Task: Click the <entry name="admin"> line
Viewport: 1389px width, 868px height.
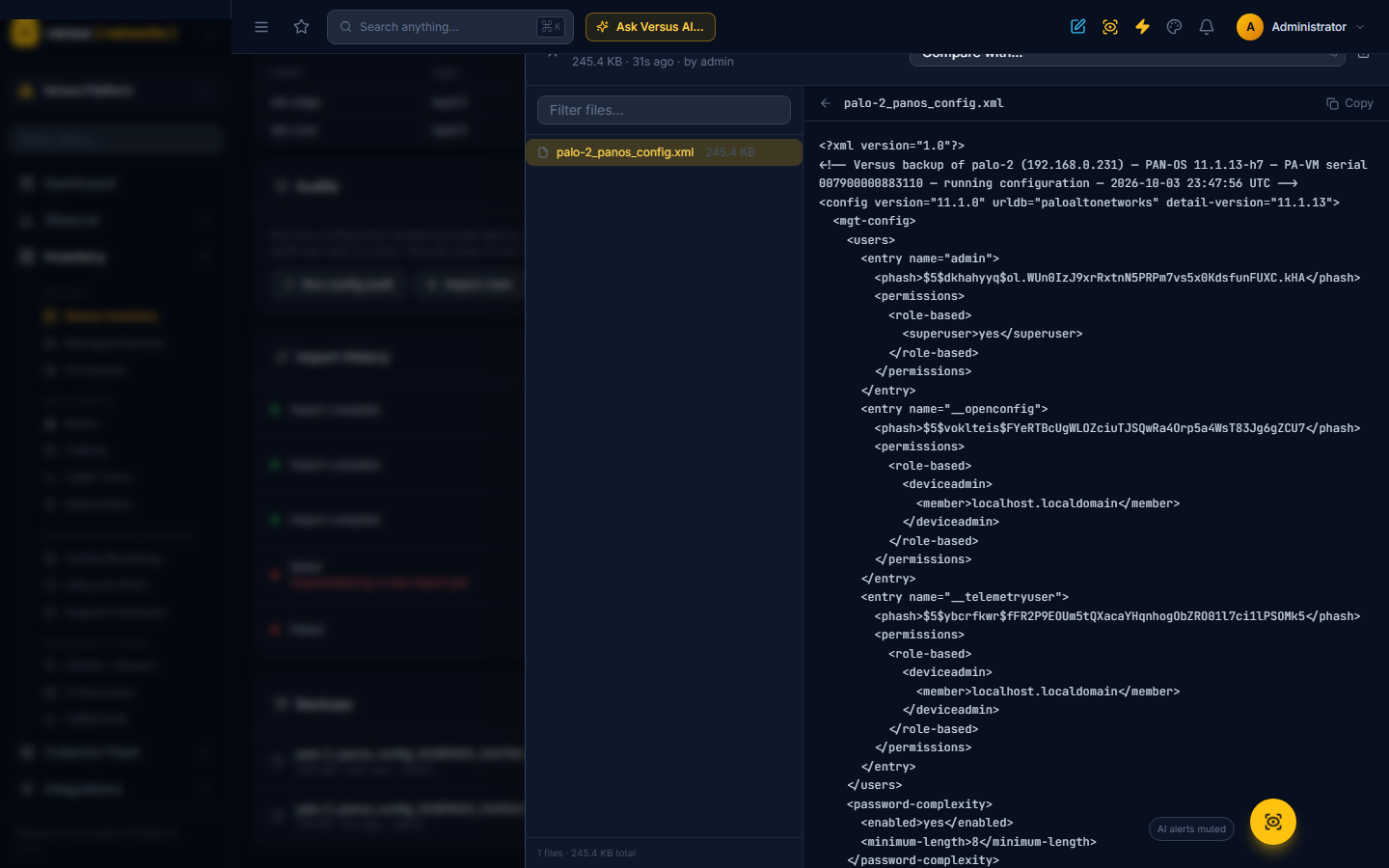Action: tap(930, 258)
